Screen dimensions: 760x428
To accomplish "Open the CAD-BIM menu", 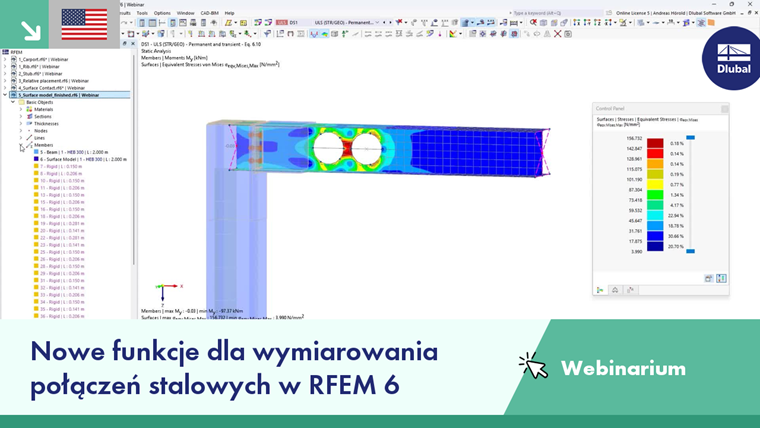I will [209, 13].
